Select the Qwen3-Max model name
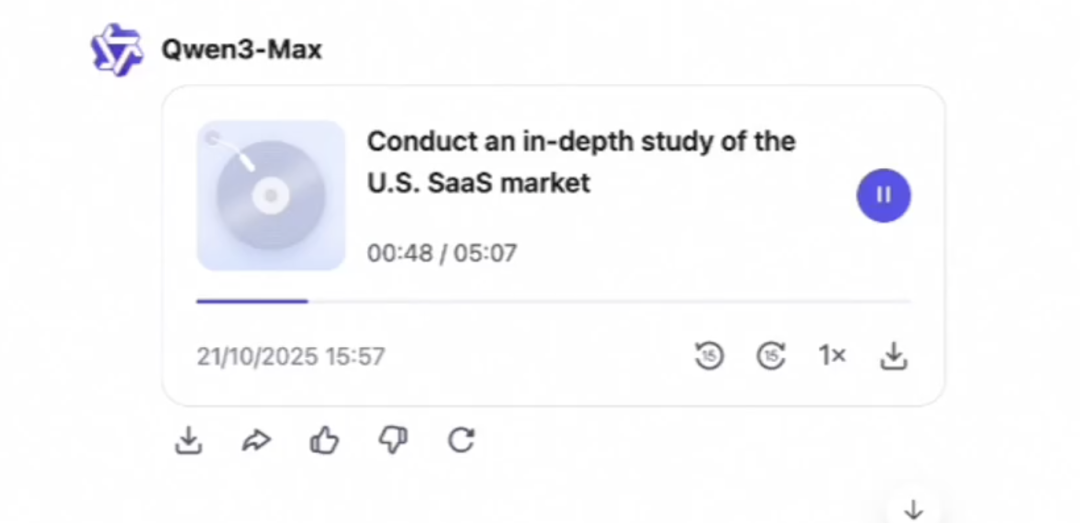The height and width of the screenshot is (523, 1080). pos(242,50)
